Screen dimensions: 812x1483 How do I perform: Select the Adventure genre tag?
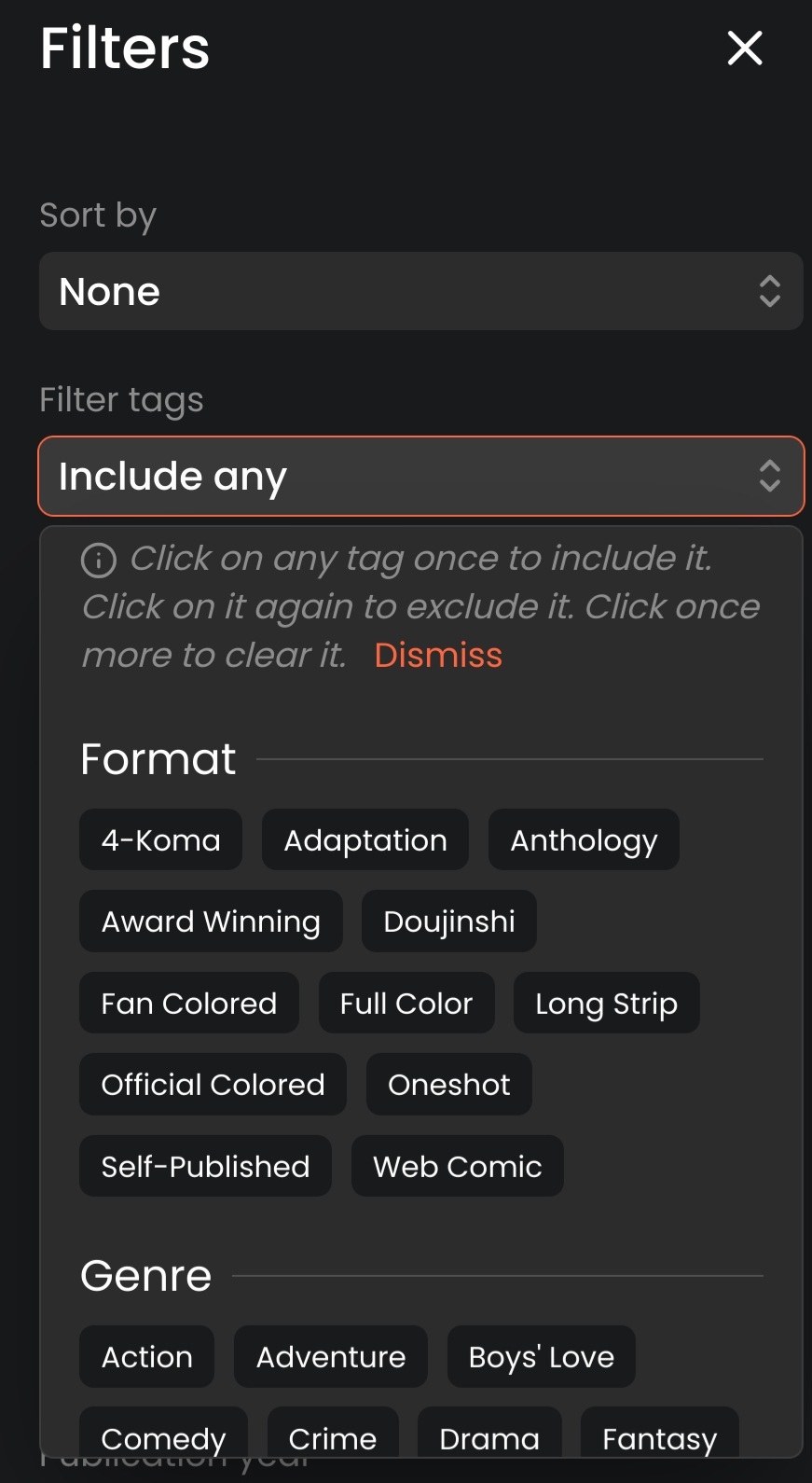coord(330,1357)
